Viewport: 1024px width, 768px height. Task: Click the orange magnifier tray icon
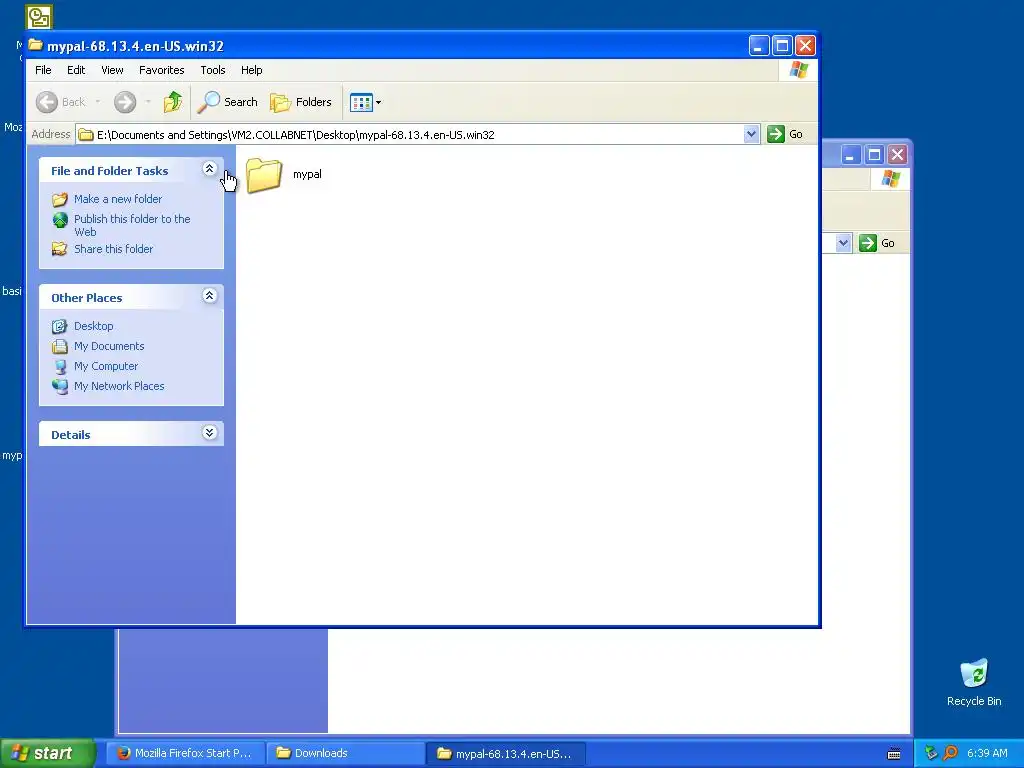click(x=950, y=753)
